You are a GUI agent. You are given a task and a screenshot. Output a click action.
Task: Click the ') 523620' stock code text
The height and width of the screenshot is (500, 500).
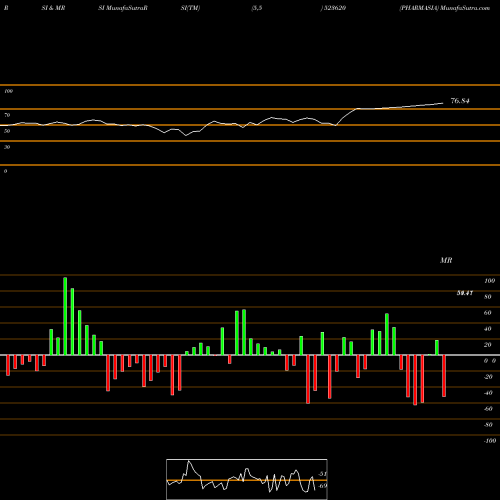coord(333,8)
